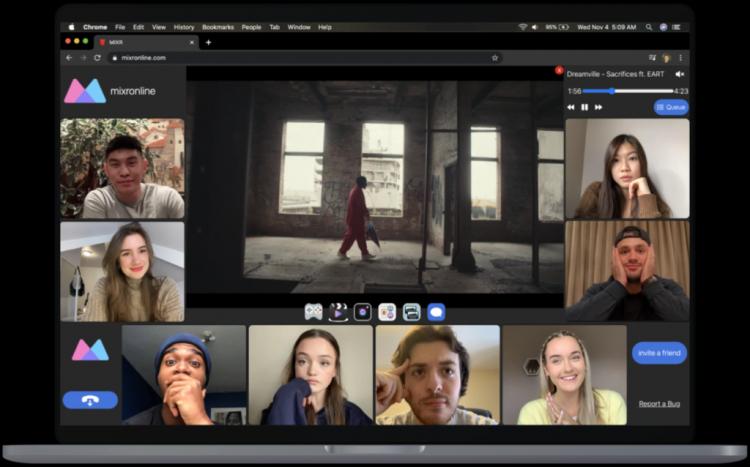
Task: Open the Help menu
Action: tap(325, 27)
